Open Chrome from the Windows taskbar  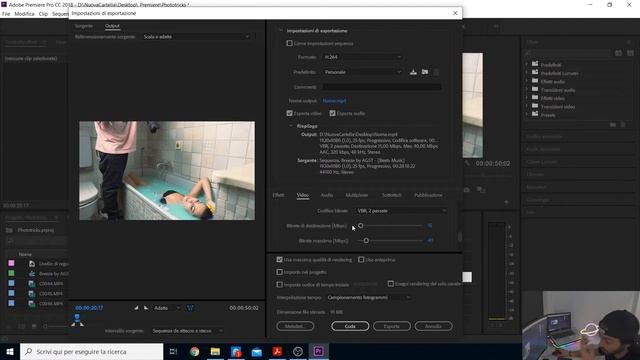pos(195,351)
